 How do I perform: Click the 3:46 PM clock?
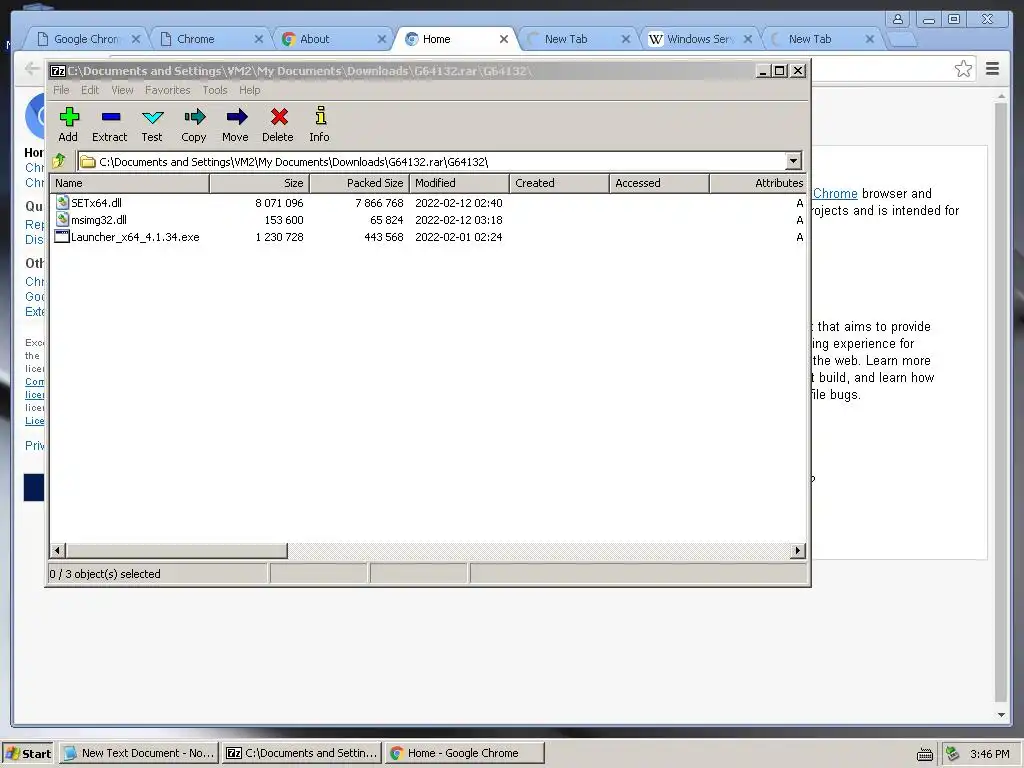(x=989, y=754)
